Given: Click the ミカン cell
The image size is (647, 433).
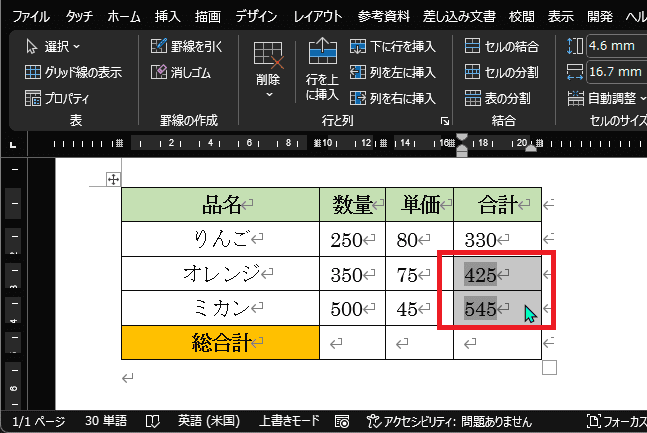Looking at the screenshot, I should [x=221, y=308].
